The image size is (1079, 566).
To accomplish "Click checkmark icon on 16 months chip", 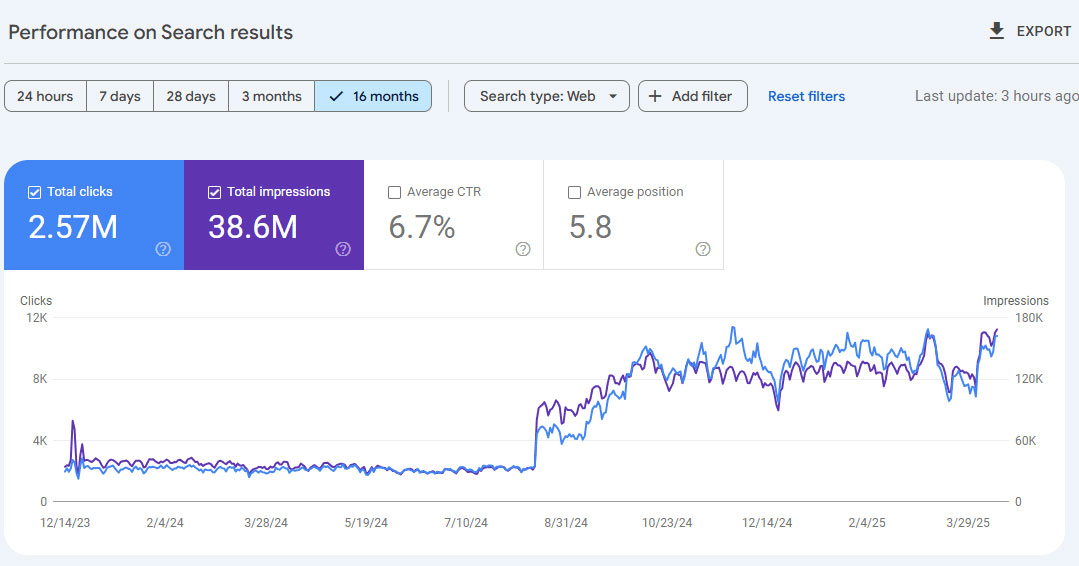I will (x=336, y=96).
